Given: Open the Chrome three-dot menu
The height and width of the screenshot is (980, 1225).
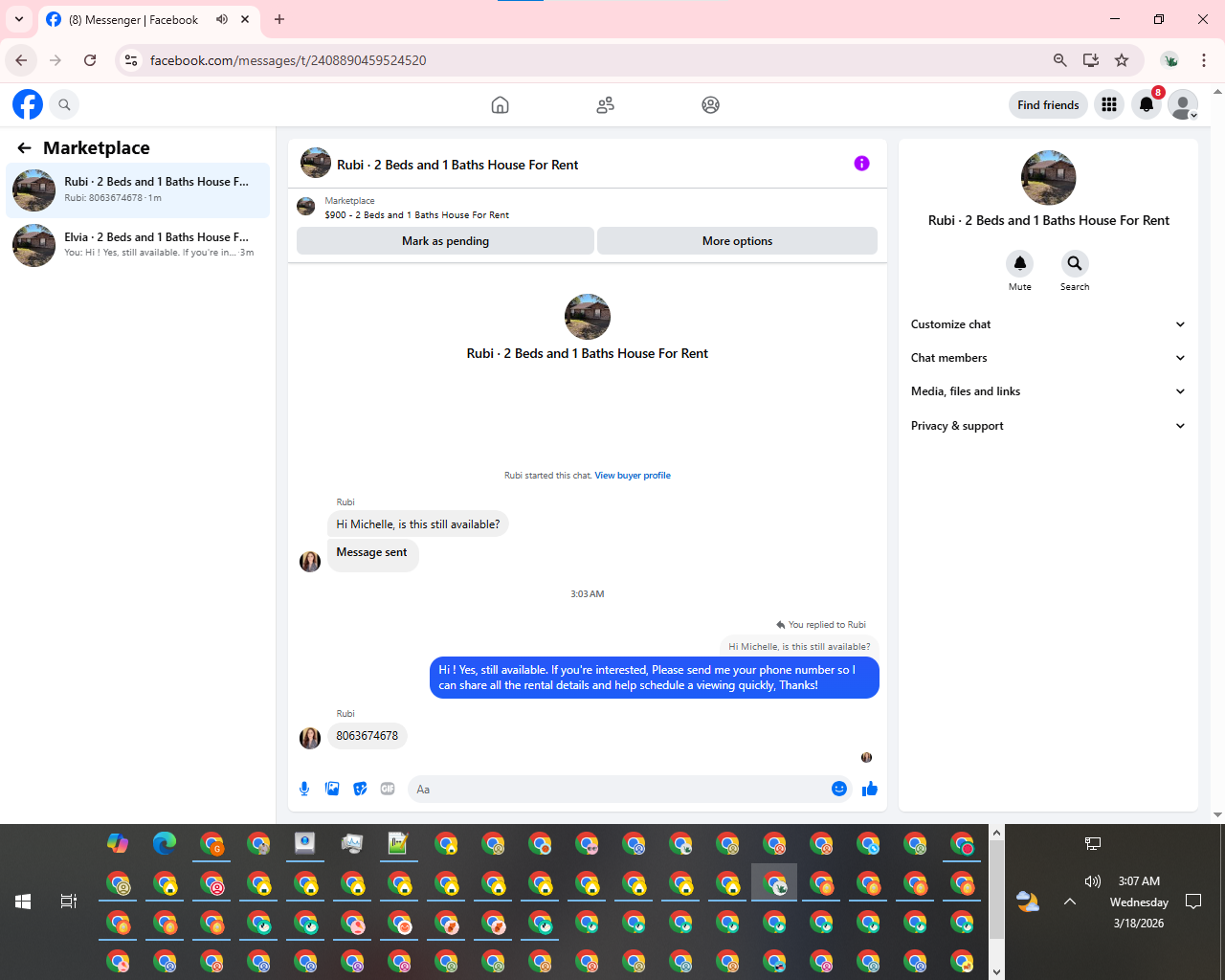Looking at the screenshot, I should [1204, 60].
